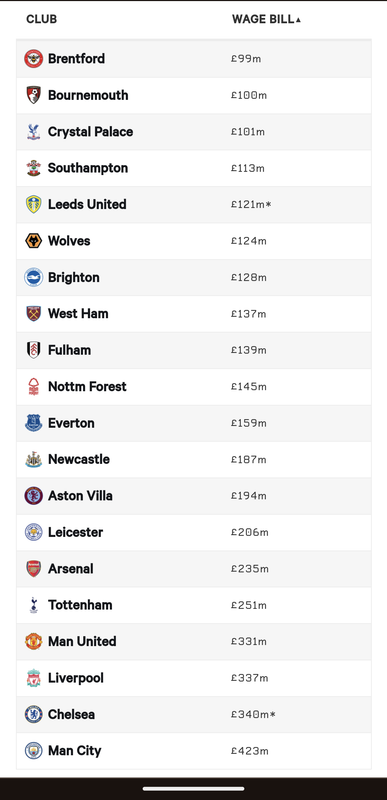The width and height of the screenshot is (387, 800).
Task: Click Man United's £331m wage figure
Action: pyautogui.click(x=249, y=641)
